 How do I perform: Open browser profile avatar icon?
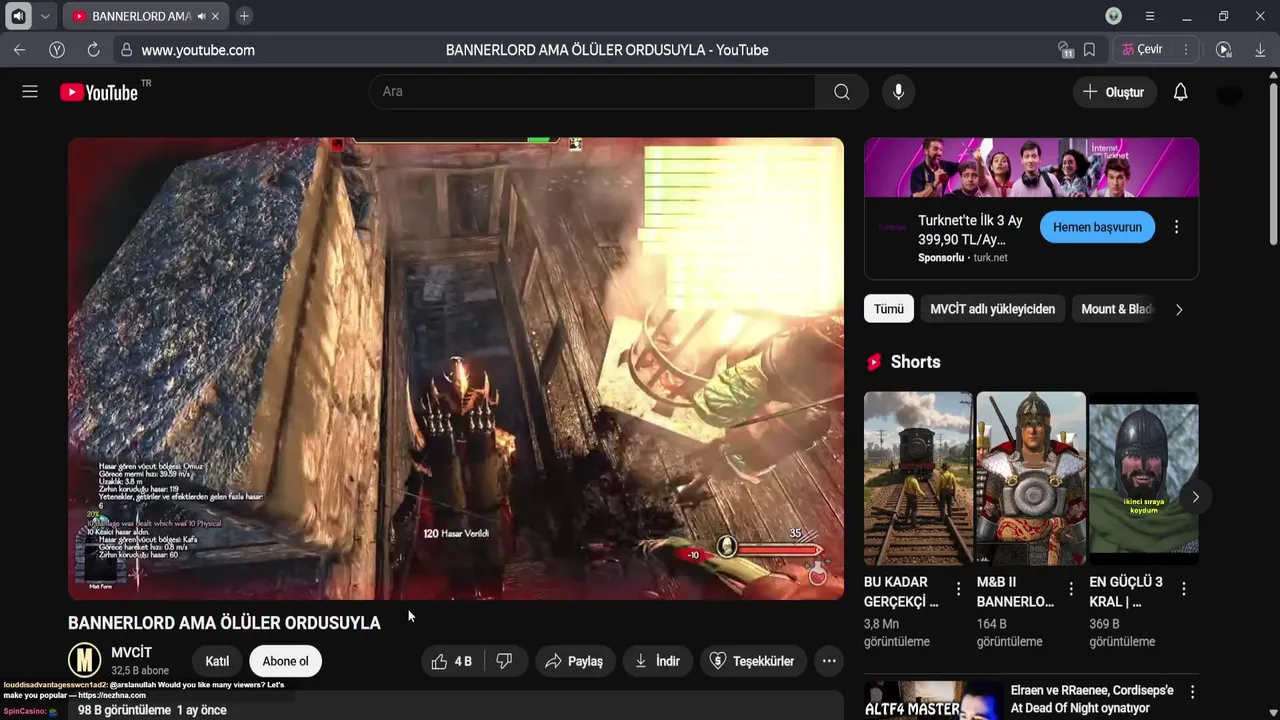click(x=1113, y=16)
